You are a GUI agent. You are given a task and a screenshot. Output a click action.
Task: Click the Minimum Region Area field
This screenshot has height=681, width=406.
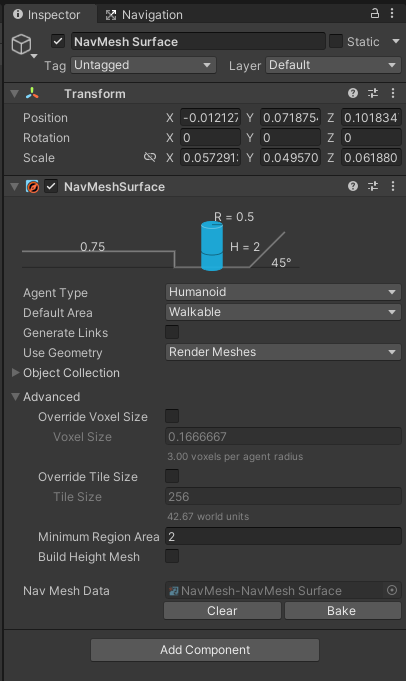(283, 536)
